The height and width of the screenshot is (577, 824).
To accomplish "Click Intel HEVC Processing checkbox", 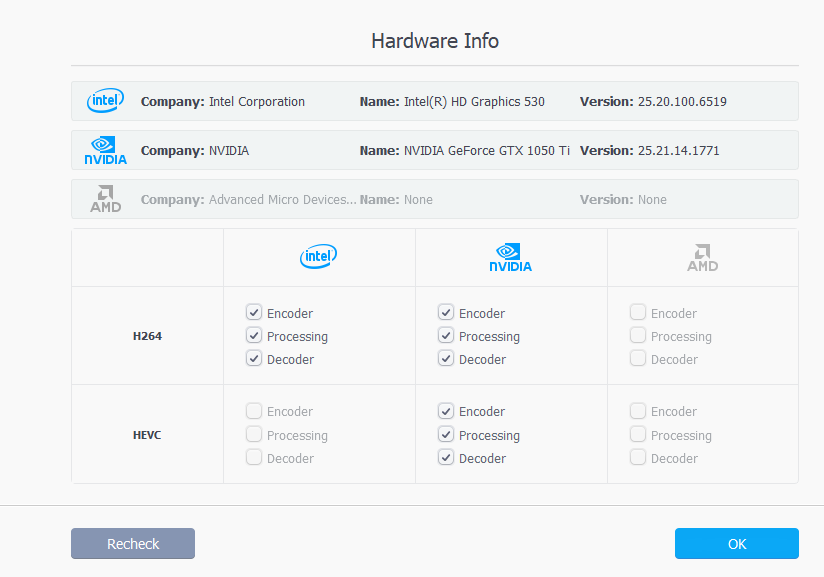I will [x=254, y=434].
